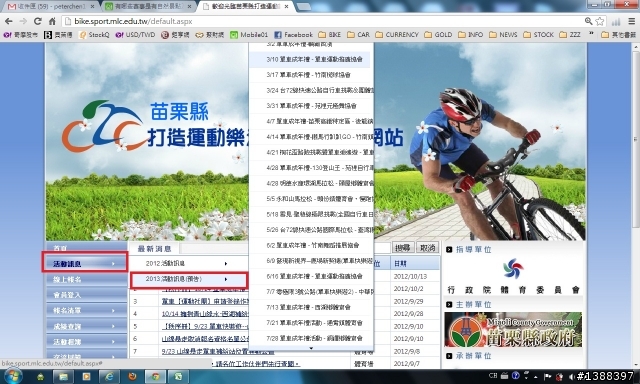Open the Mobile01 bookmark
The image size is (640, 384).
point(249,35)
